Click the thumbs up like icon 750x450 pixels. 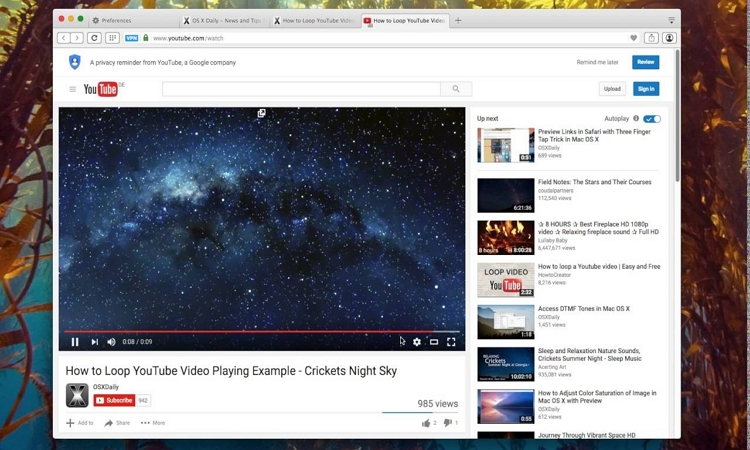426,423
